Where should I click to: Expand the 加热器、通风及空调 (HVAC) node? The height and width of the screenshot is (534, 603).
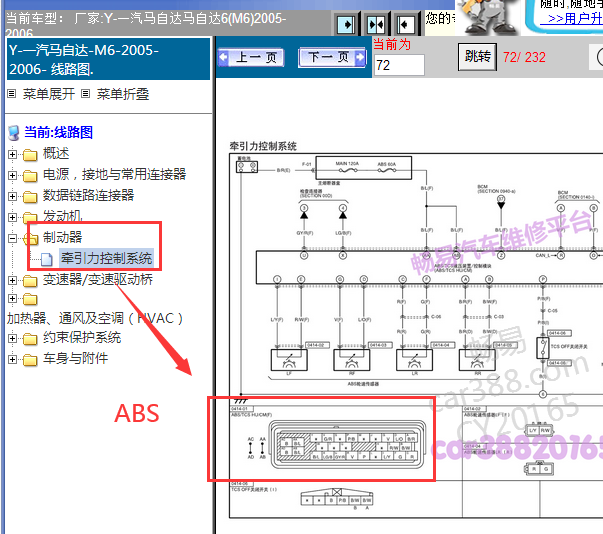point(12,298)
